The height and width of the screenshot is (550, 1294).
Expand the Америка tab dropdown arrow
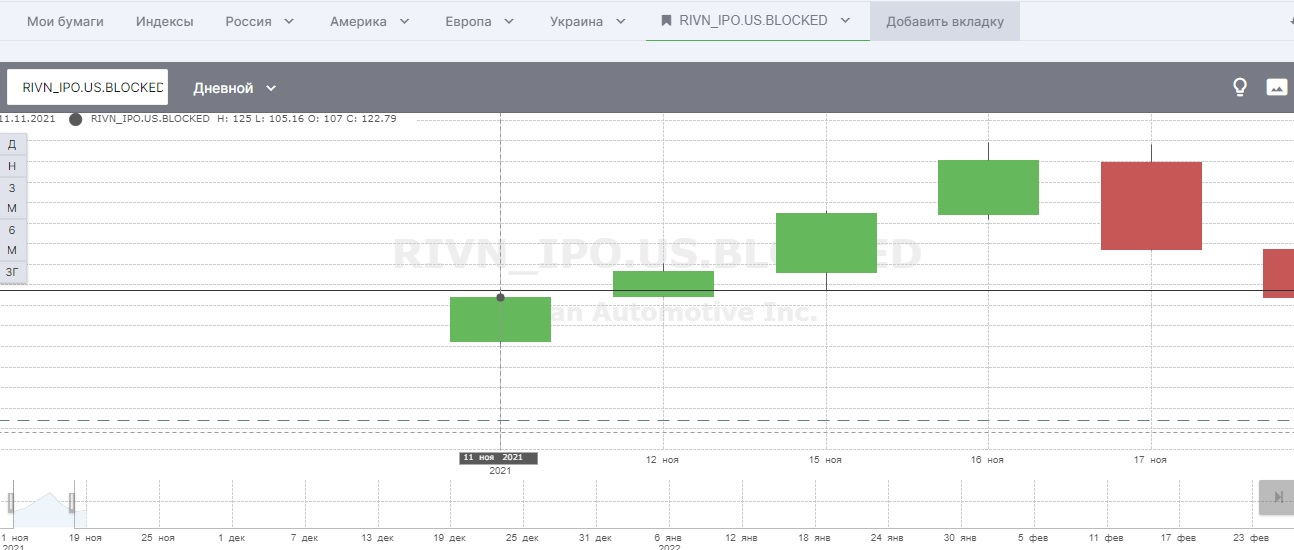(404, 21)
